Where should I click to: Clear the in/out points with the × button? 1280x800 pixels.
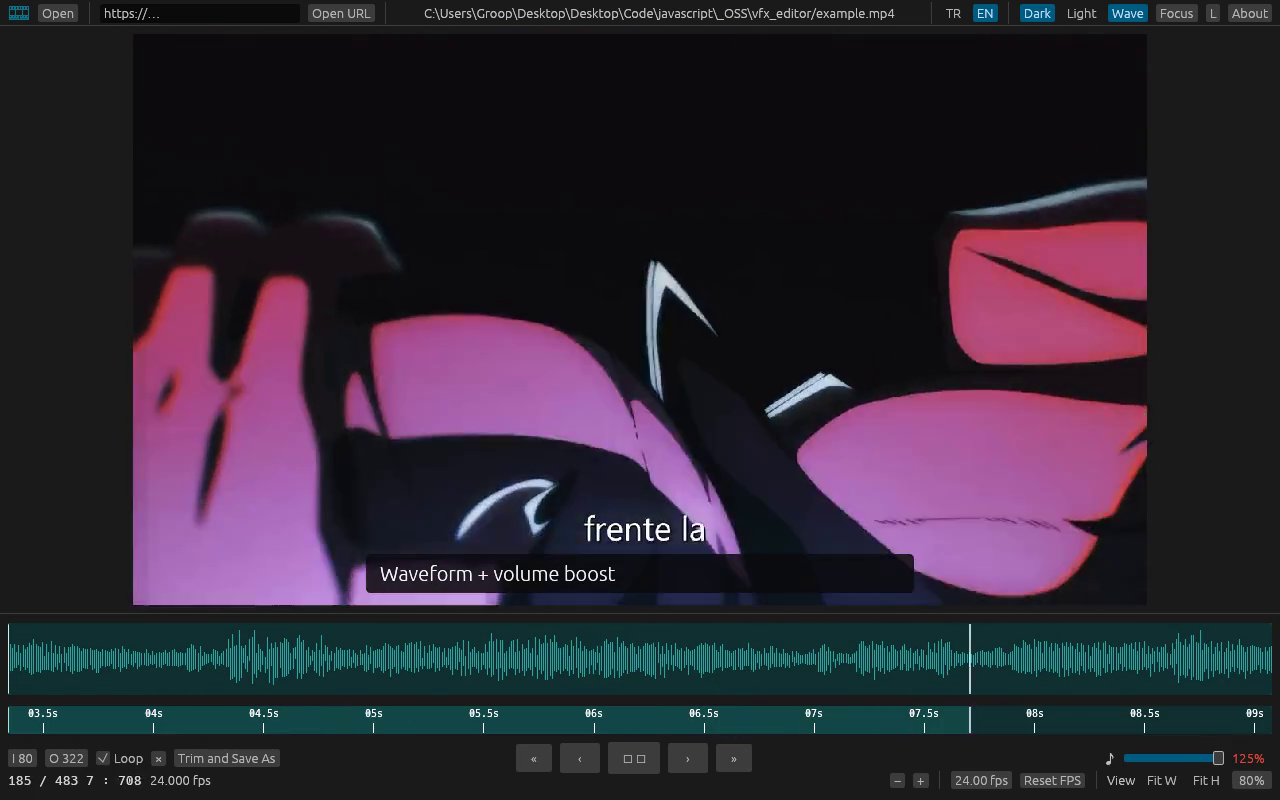(159, 758)
